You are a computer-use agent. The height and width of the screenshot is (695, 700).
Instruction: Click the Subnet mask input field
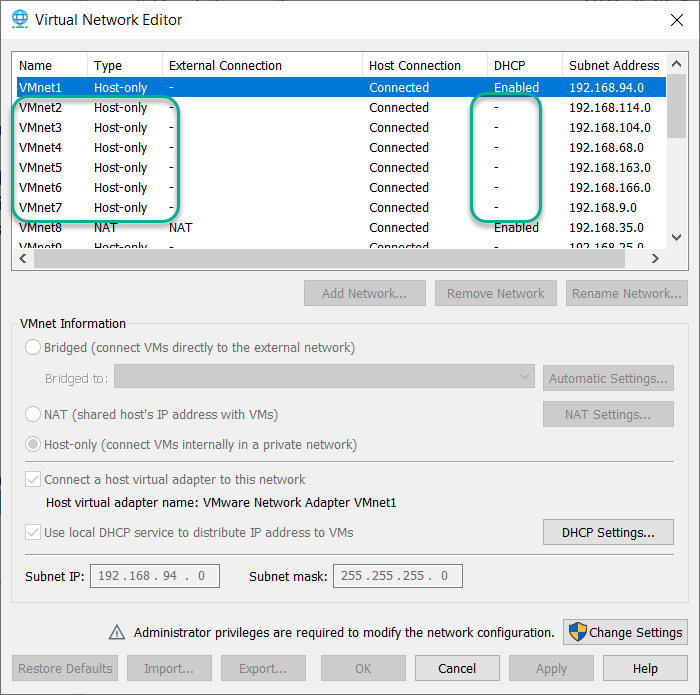pos(398,576)
